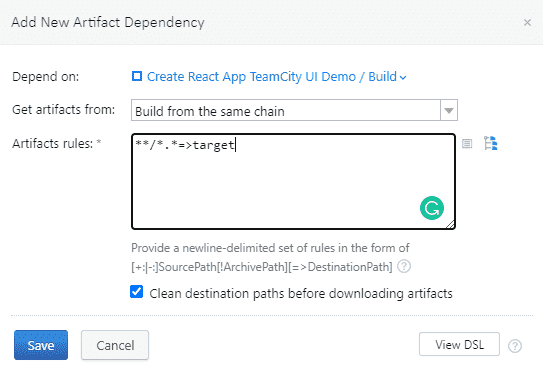The height and width of the screenshot is (372, 543).
Task: Click the textarea resize grip corner
Action: pyautogui.click(x=450, y=224)
